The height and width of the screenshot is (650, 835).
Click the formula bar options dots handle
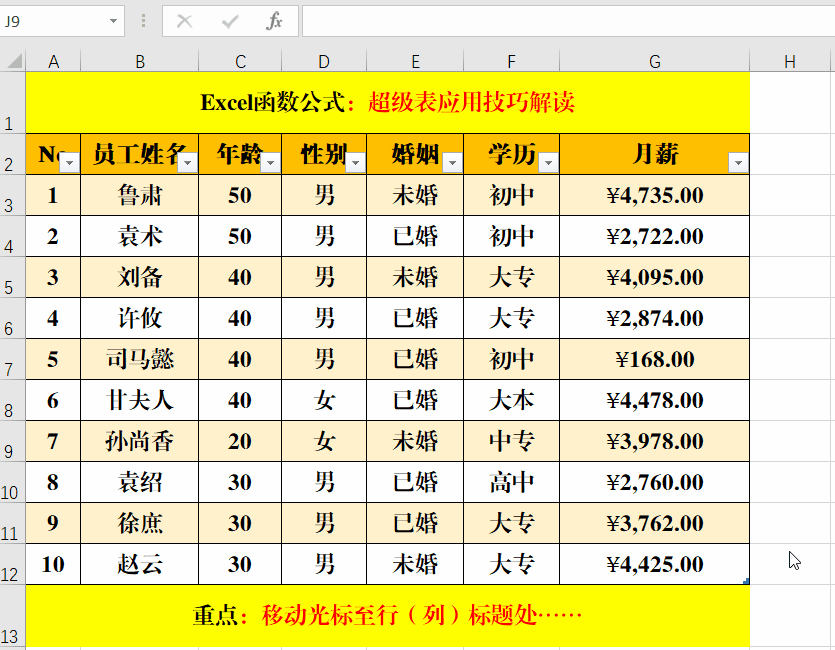click(143, 21)
